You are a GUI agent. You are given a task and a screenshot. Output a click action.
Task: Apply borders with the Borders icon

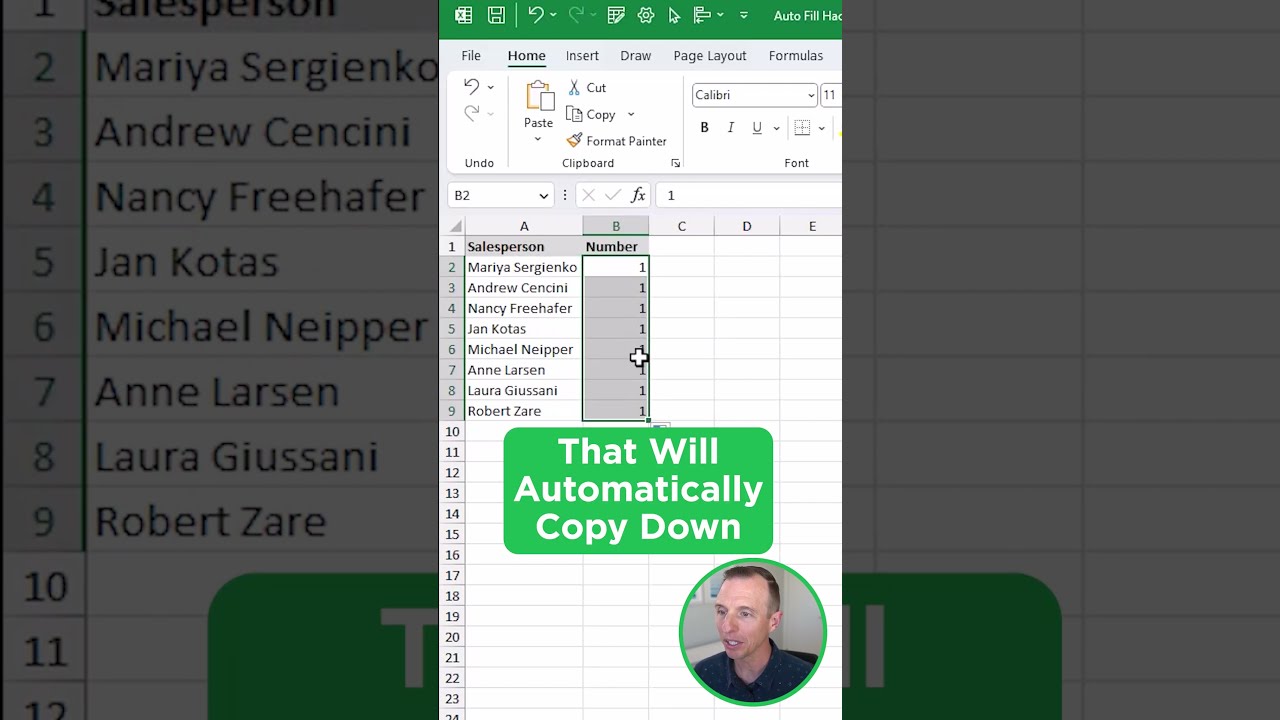point(802,127)
